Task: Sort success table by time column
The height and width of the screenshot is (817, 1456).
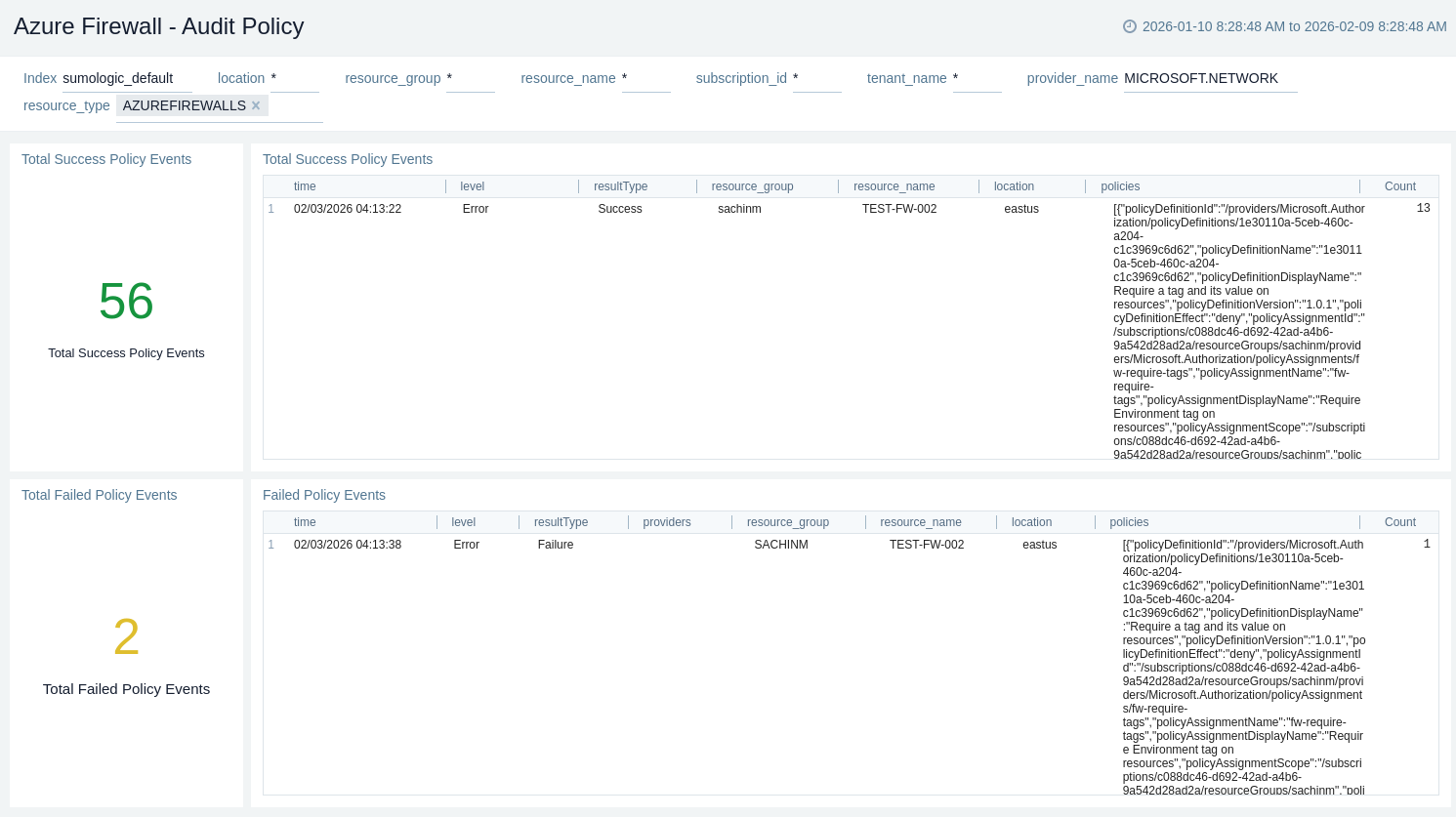Action: [x=305, y=186]
